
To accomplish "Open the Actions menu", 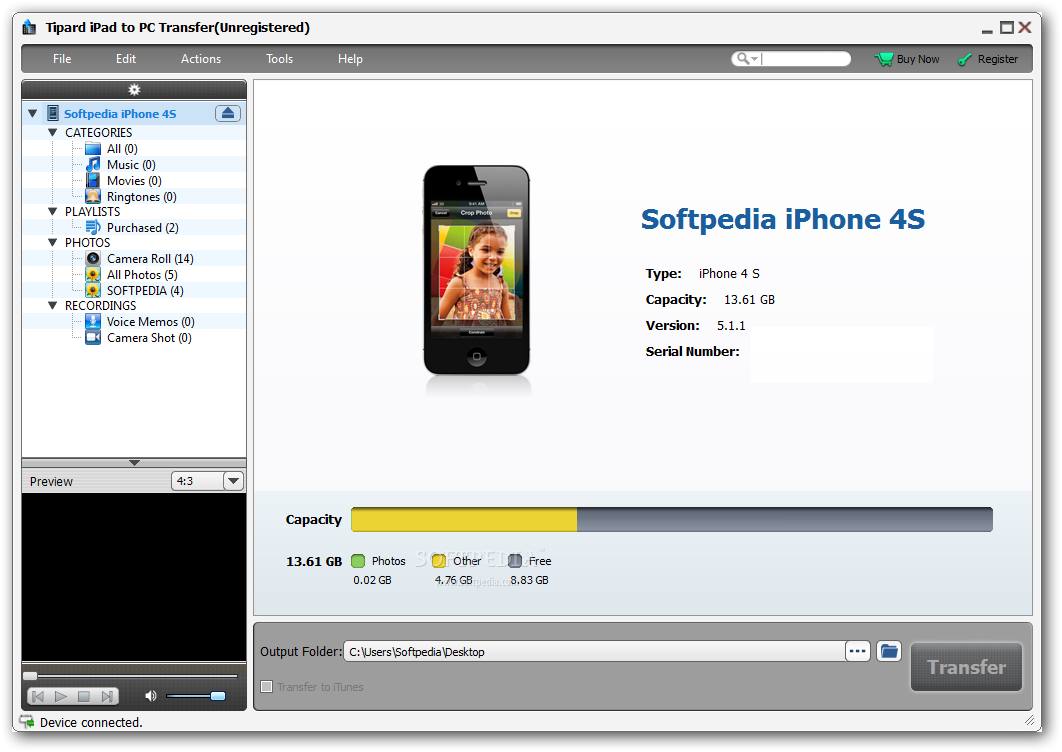I will point(200,59).
